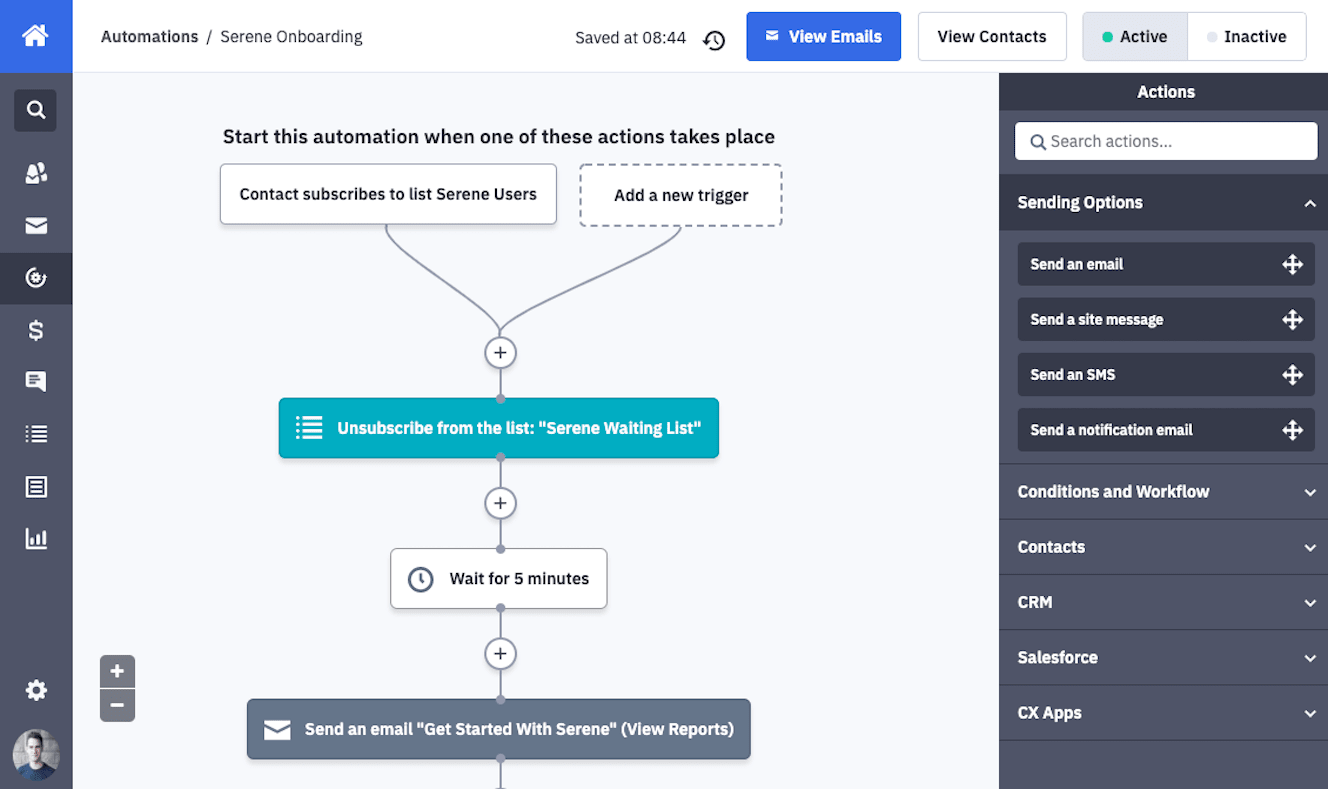1328x789 pixels.
Task: Expand the CX Apps section
Action: point(1309,714)
